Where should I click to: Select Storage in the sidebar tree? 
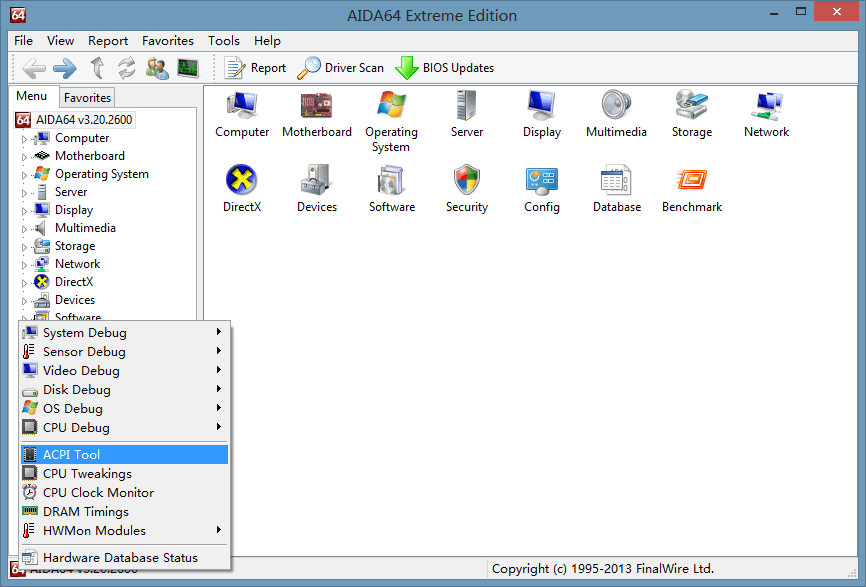[x=75, y=246]
